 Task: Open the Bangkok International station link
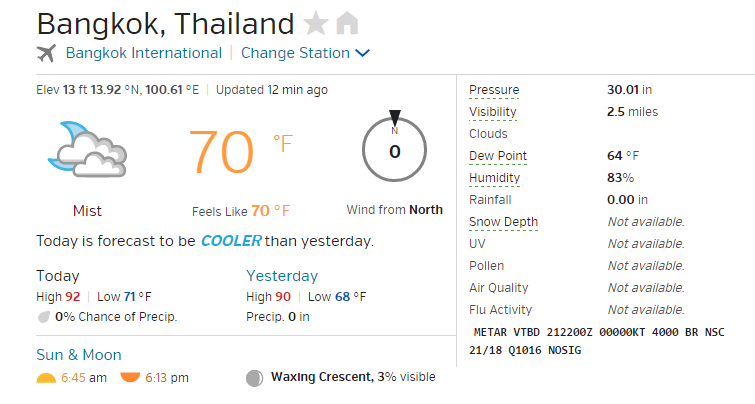tap(143, 53)
